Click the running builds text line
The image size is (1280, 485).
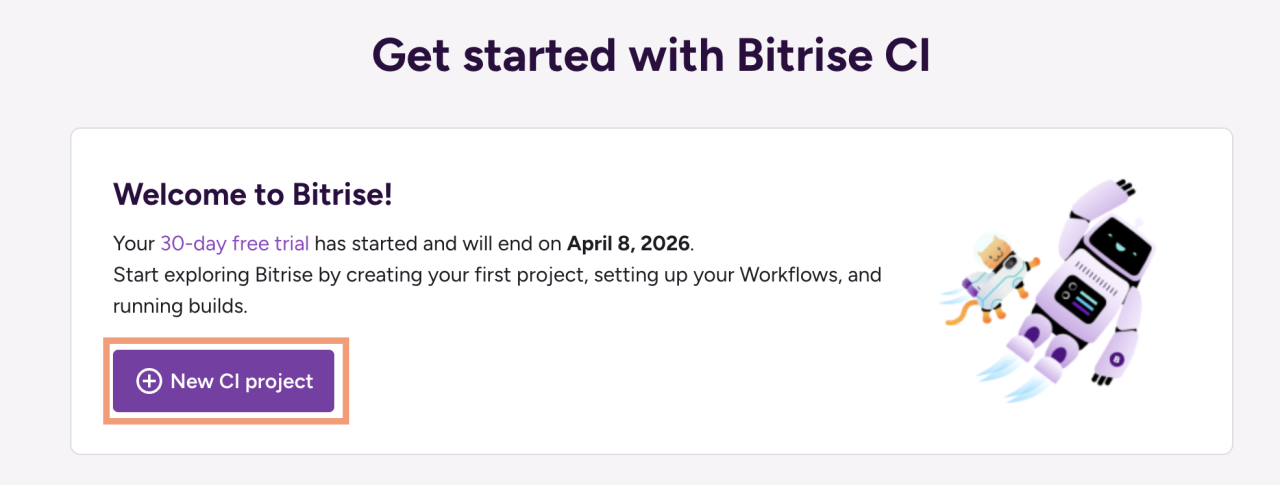coord(180,306)
